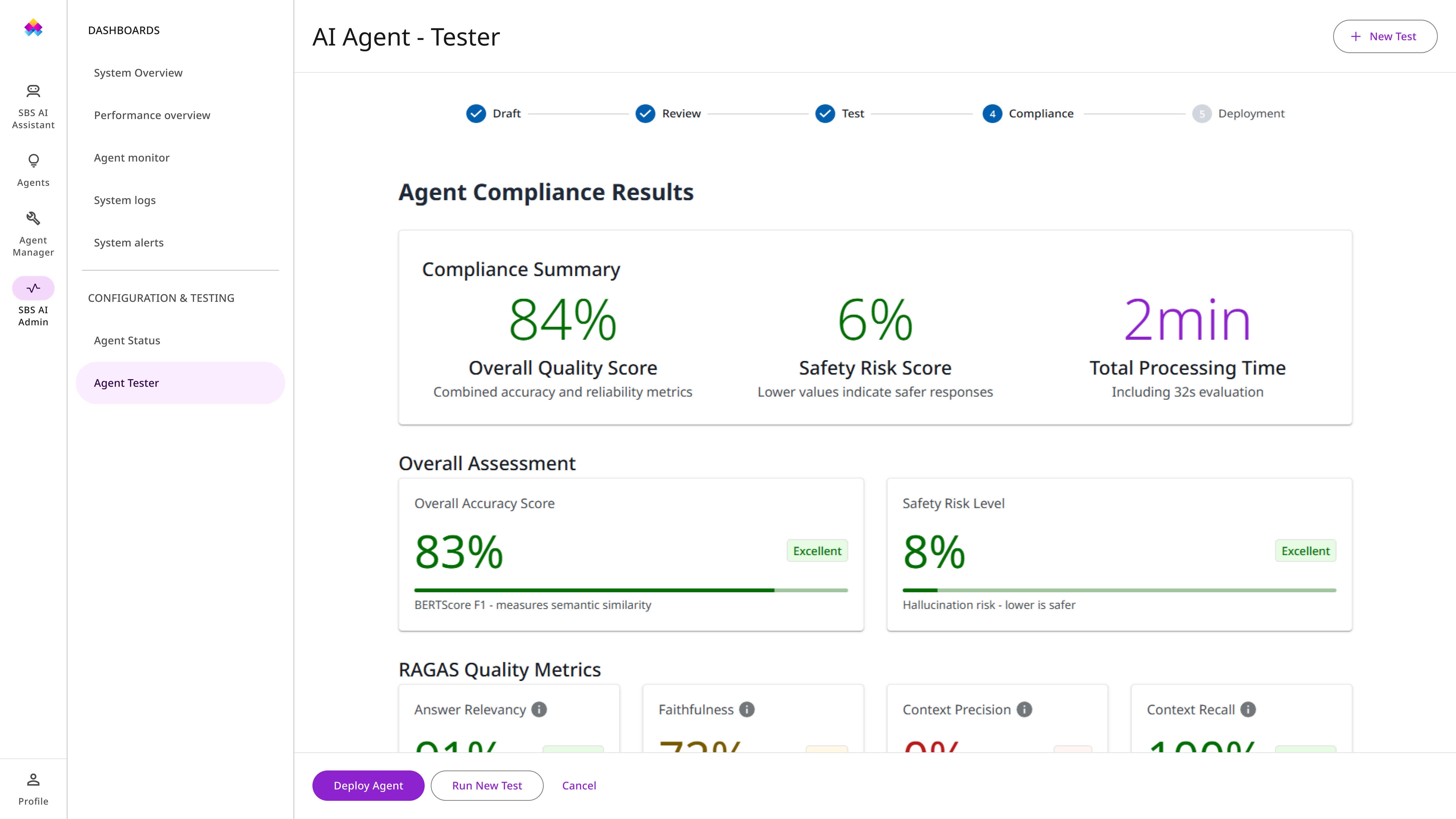The width and height of the screenshot is (1456, 819).
Task: Click the Test step label
Action: click(x=853, y=113)
